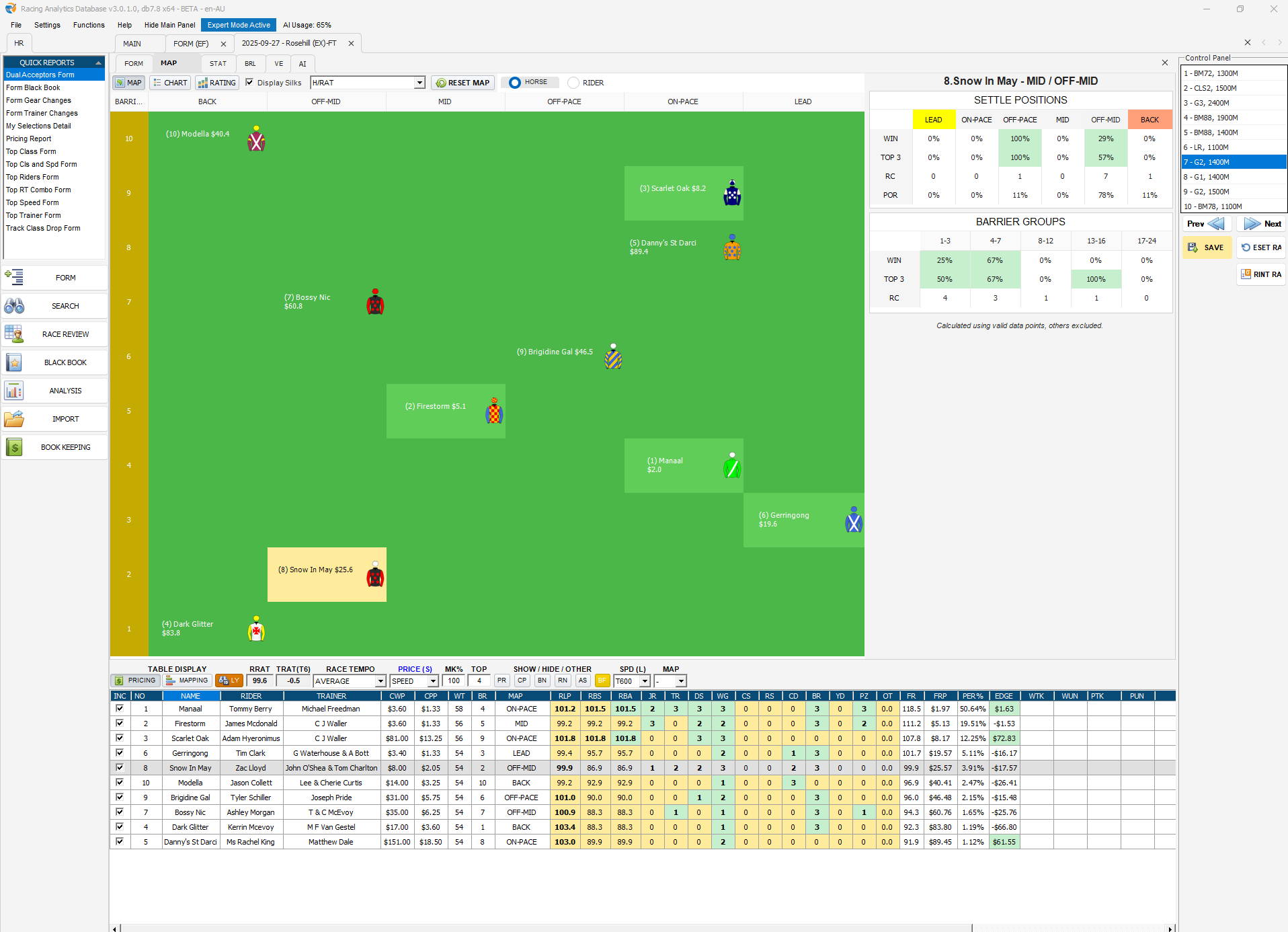Go to Next race
This screenshot has height=932, width=1288.
1262,224
